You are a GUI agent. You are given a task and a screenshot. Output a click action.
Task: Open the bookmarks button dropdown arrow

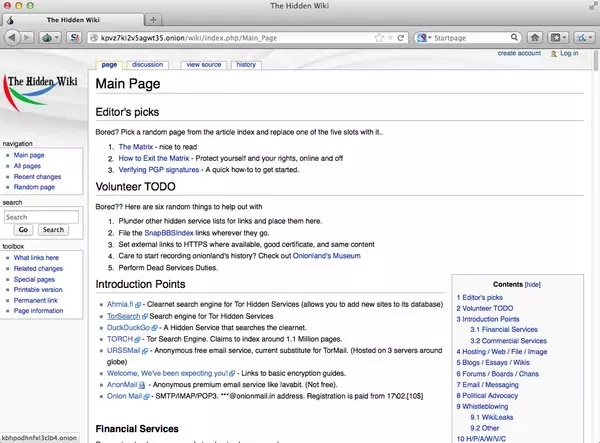pos(564,37)
